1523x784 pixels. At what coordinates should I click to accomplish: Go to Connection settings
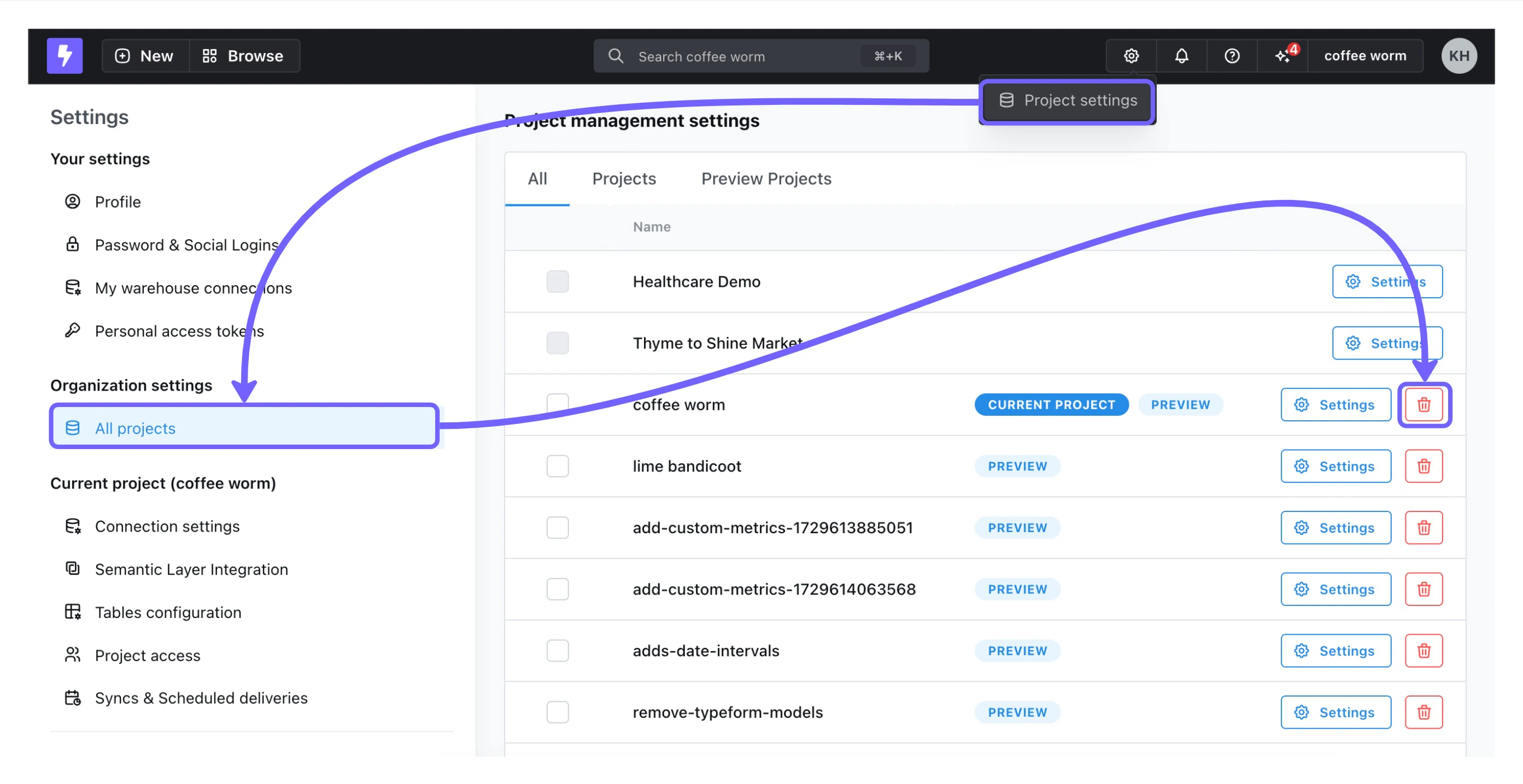point(167,526)
